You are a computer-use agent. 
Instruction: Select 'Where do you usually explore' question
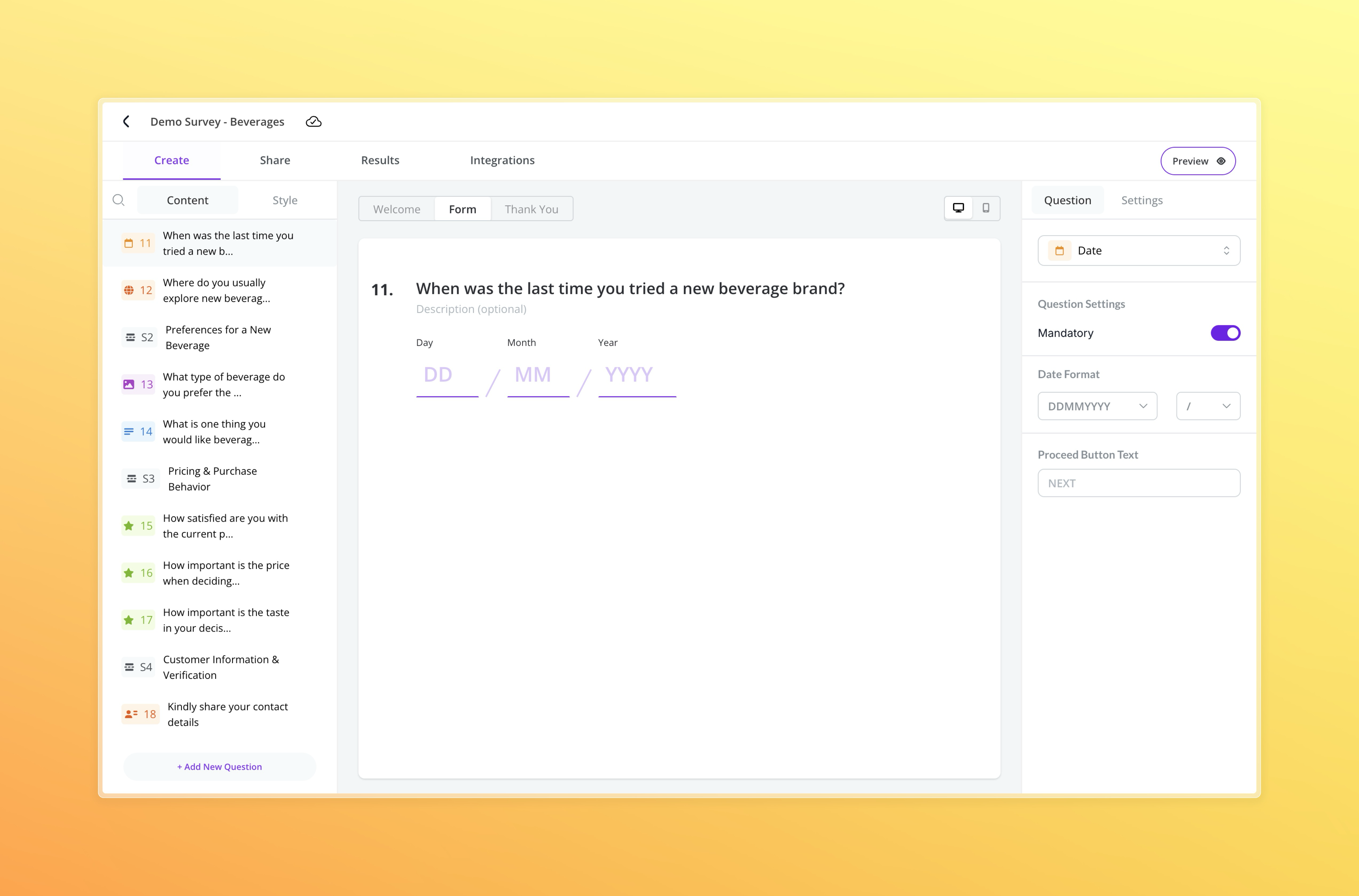220,290
